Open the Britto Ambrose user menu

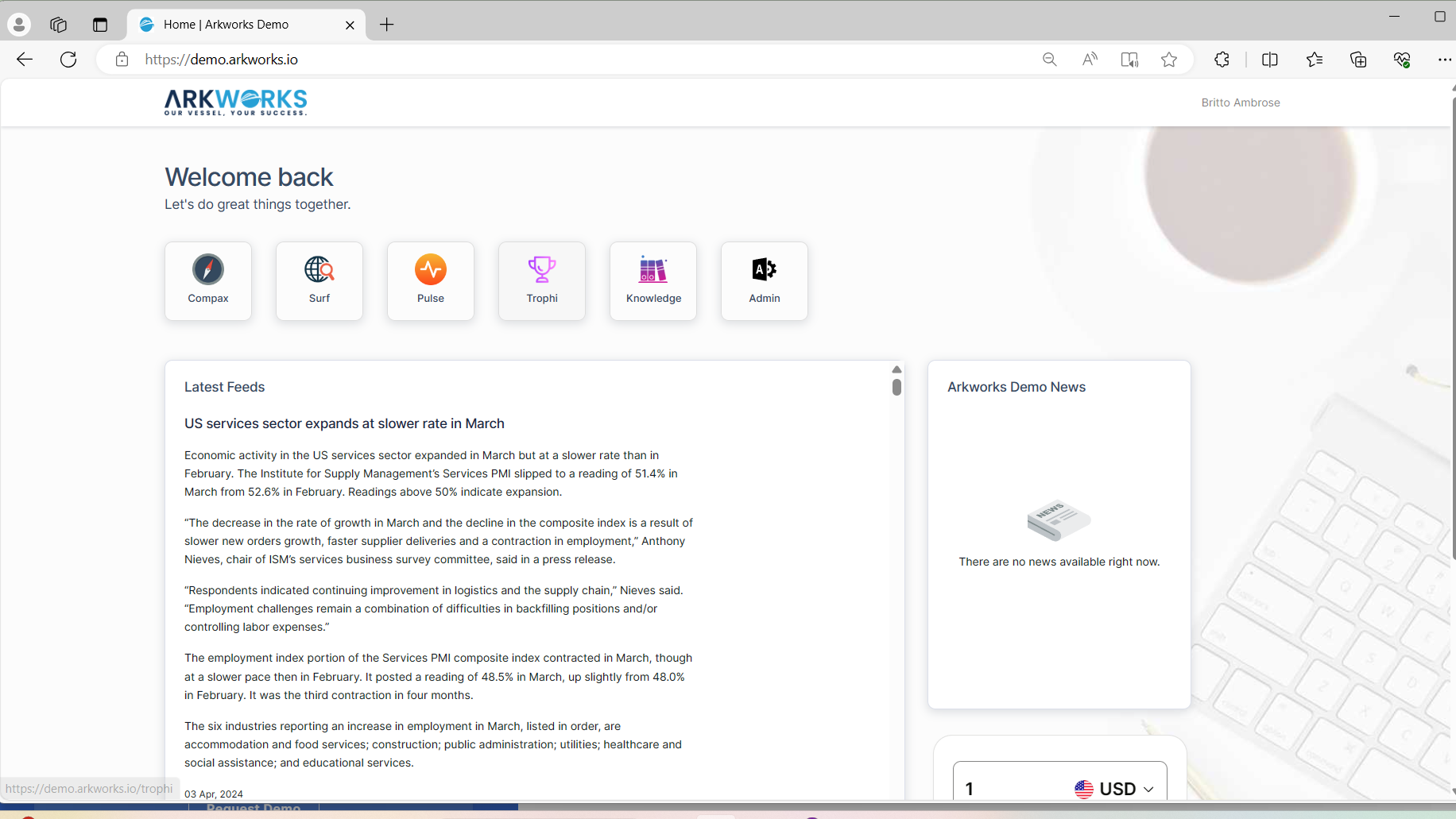(1241, 102)
